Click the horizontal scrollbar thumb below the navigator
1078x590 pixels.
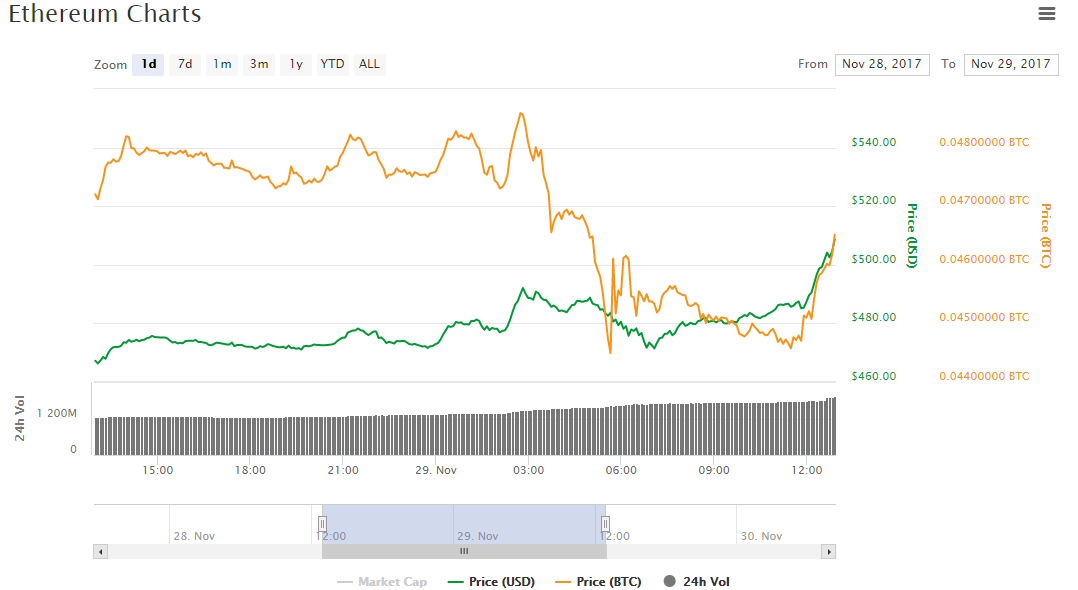click(x=463, y=551)
